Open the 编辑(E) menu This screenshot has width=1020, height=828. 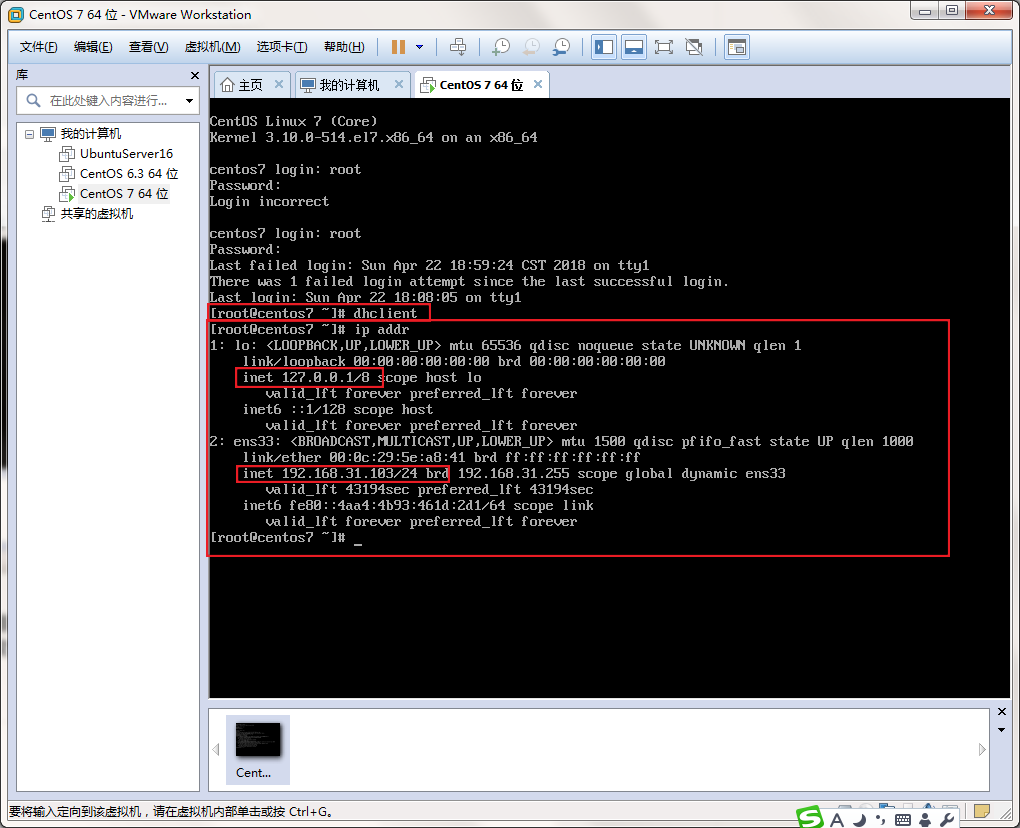pyautogui.click(x=93, y=47)
